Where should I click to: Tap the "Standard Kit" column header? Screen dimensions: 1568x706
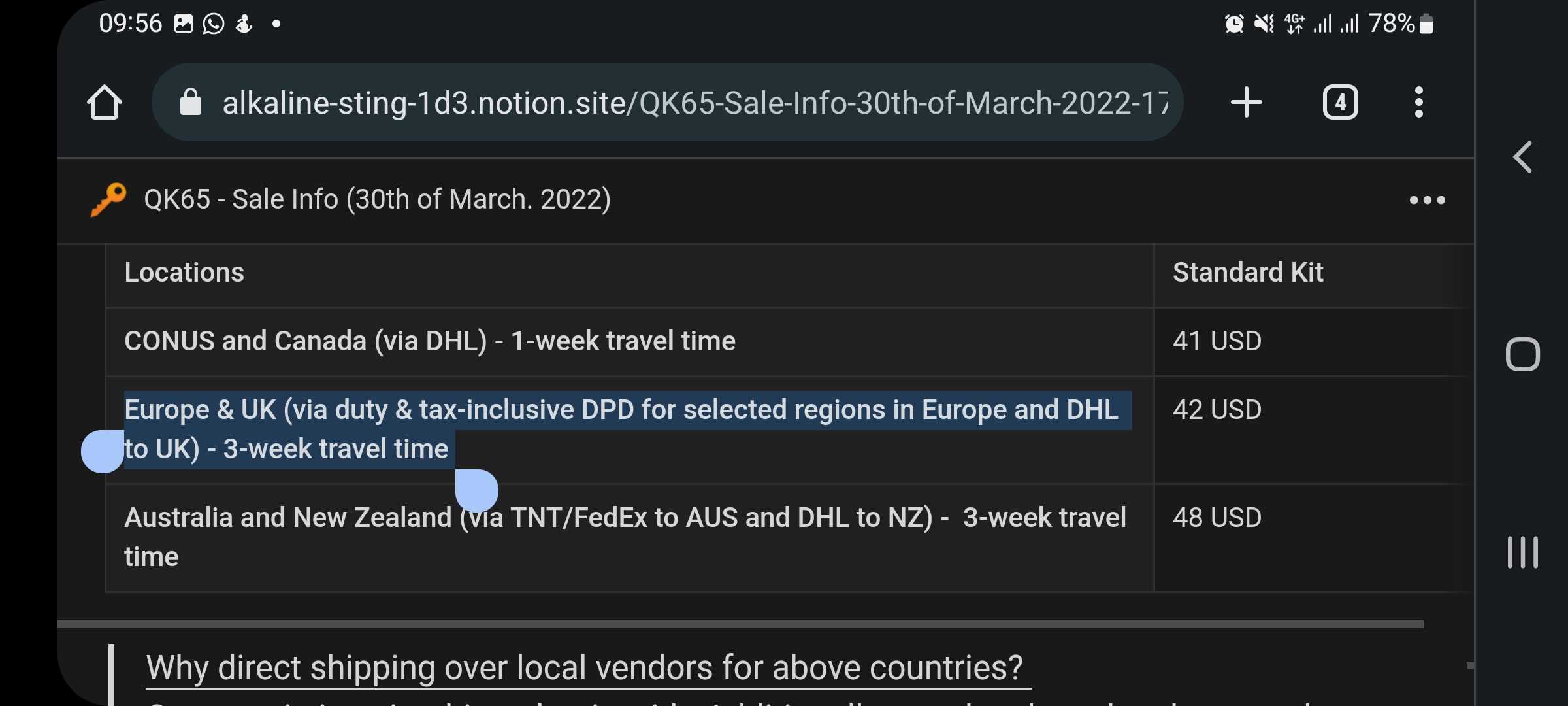tap(1248, 273)
